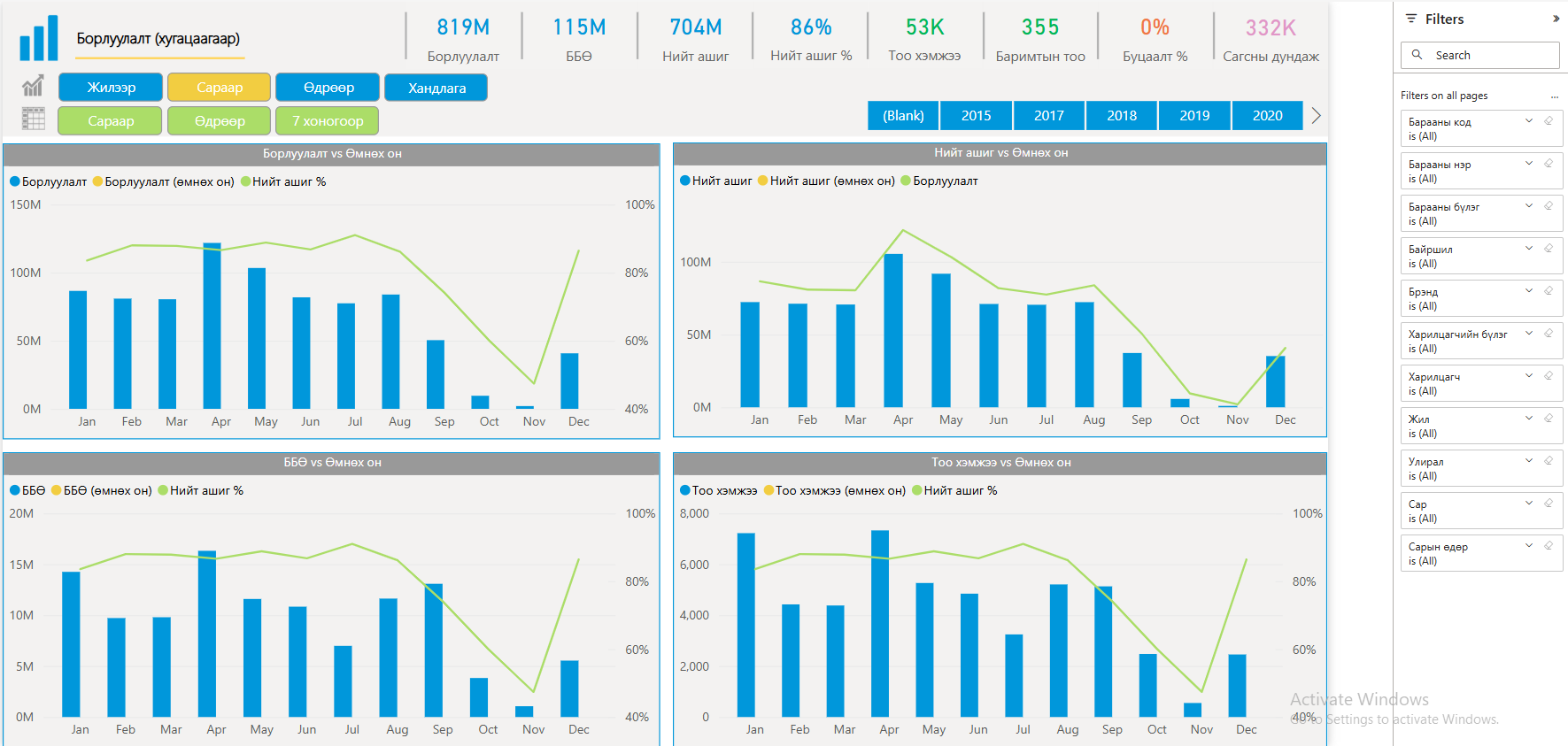The width and height of the screenshot is (1568, 746).
Task: Click eraser icon on Харилцагч filter
Action: (x=1549, y=376)
